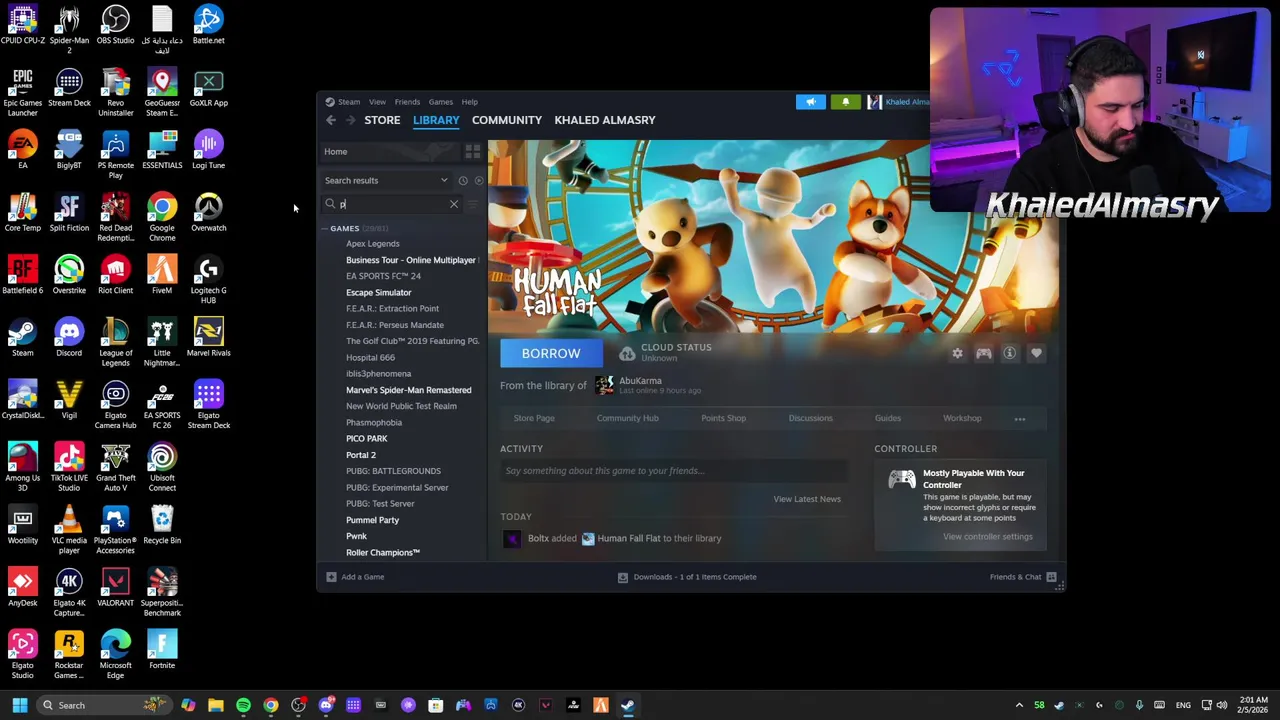Focus the library search field
The image size is (1280, 720).
(392, 204)
